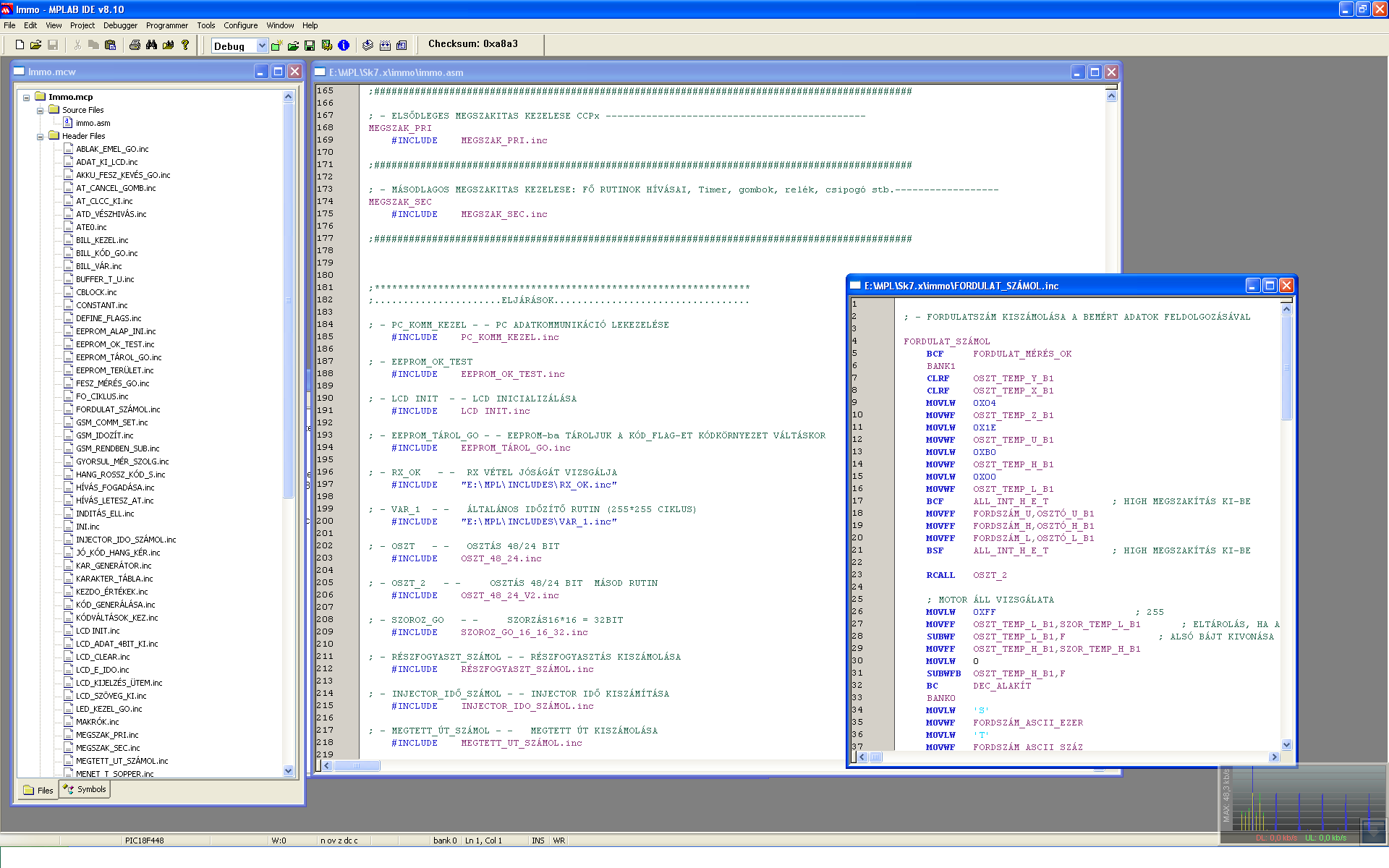Click the blue Build Options info icon
1389x868 pixels.
click(344, 46)
